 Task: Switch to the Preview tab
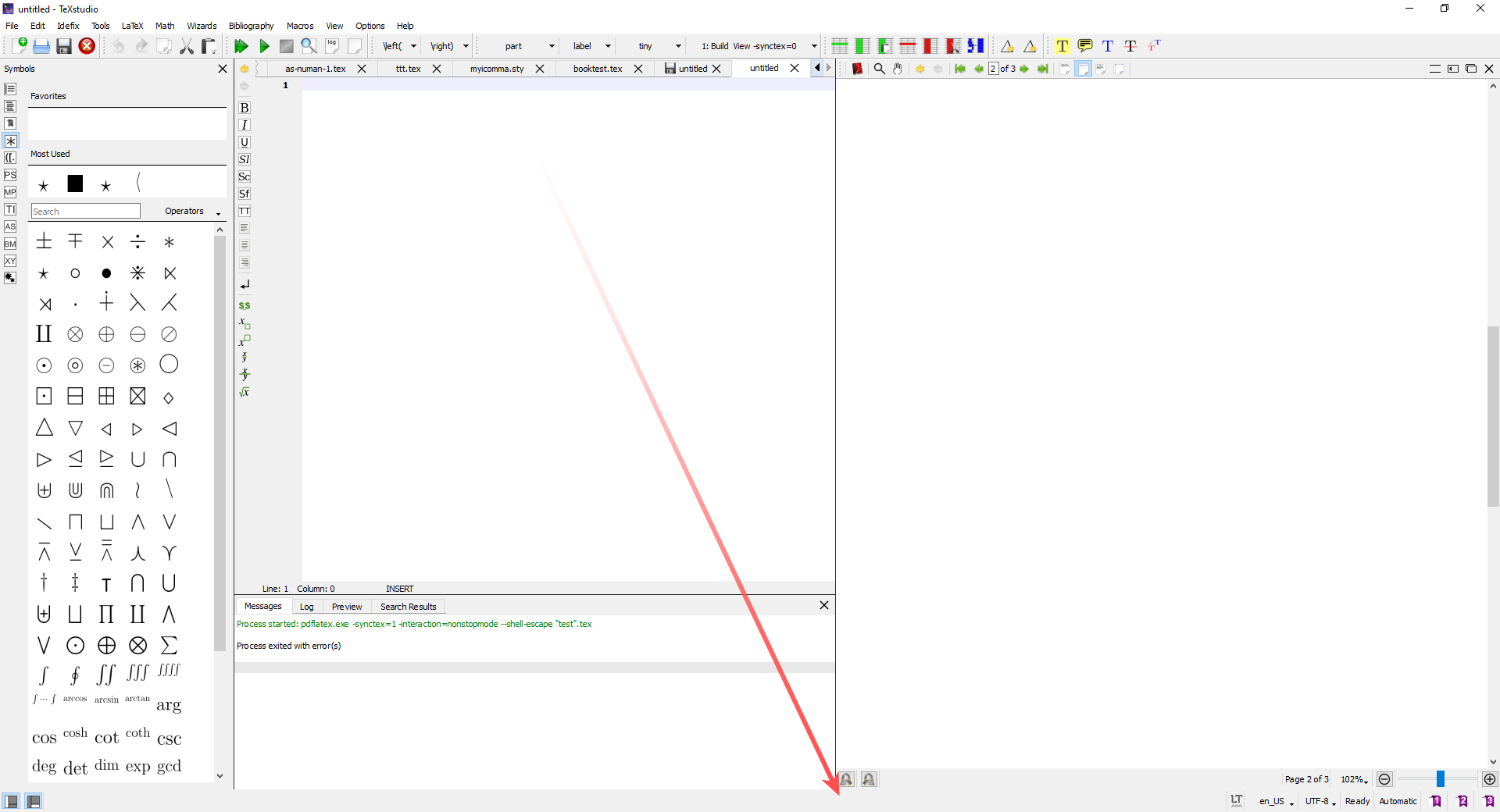346,607
